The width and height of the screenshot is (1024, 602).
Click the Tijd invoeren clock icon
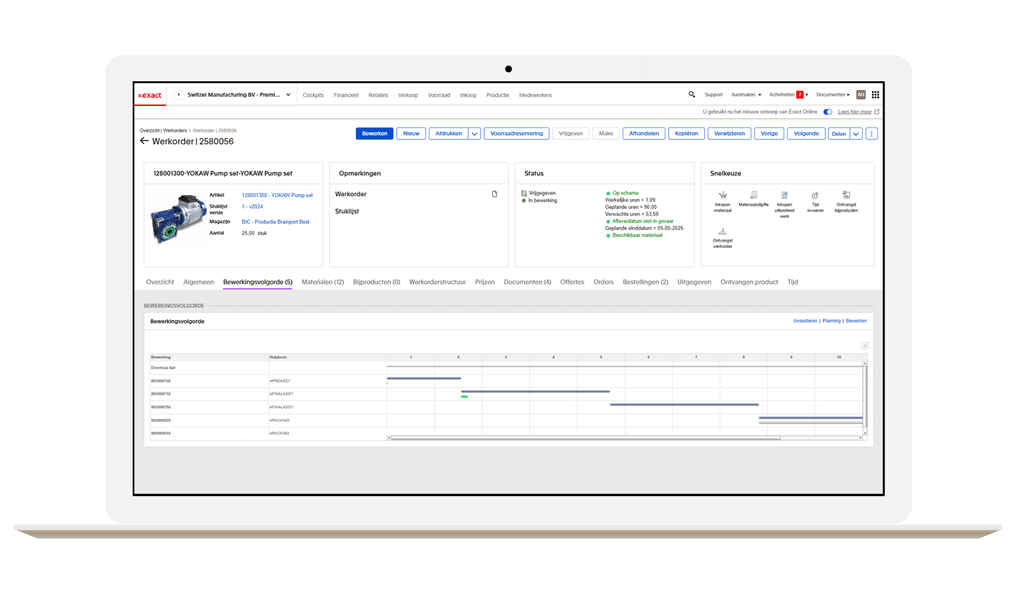click(x=815, y=195)
